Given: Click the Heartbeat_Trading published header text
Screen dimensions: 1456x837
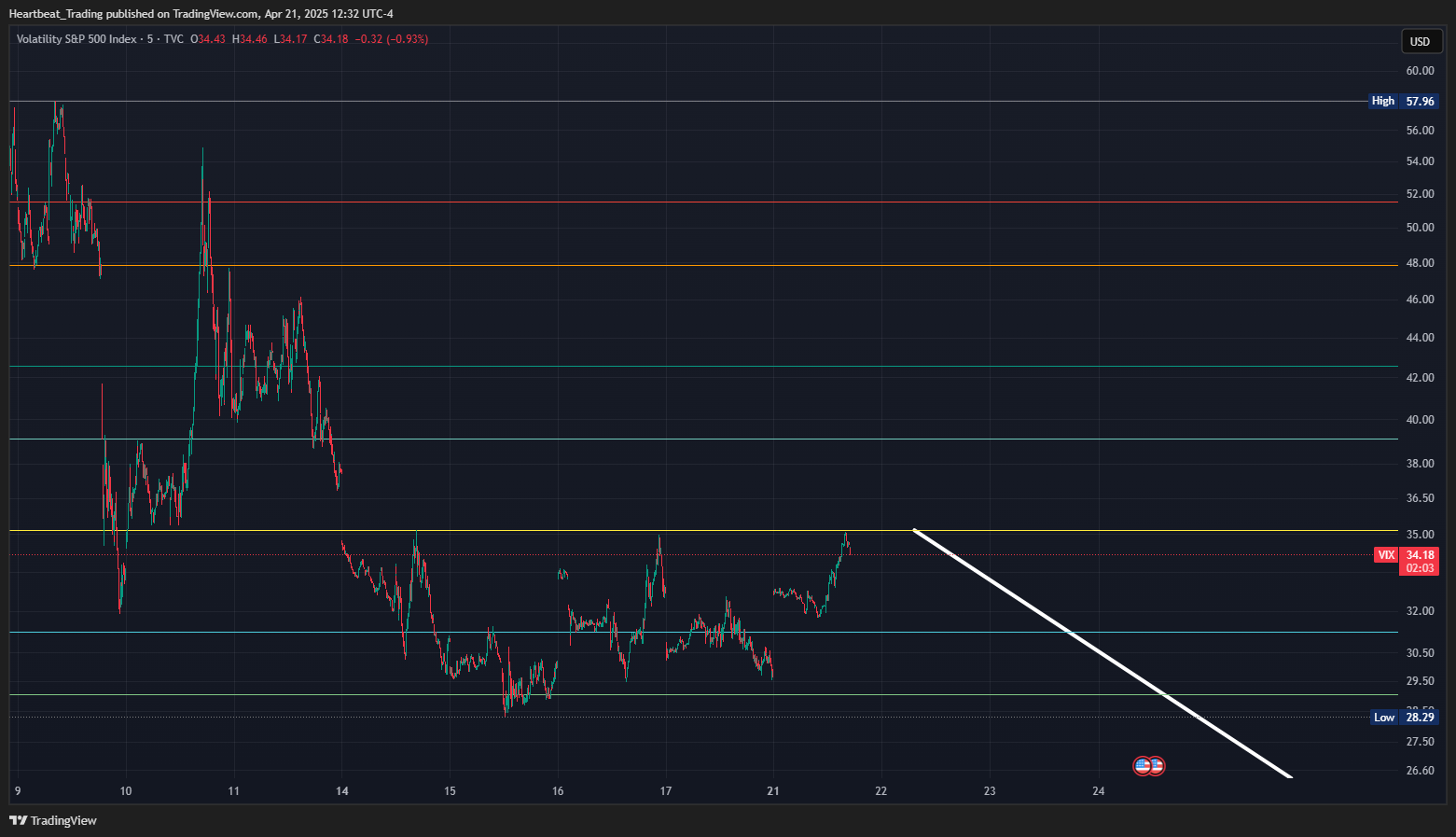Looking at the screenshot, I should point(201,13).
